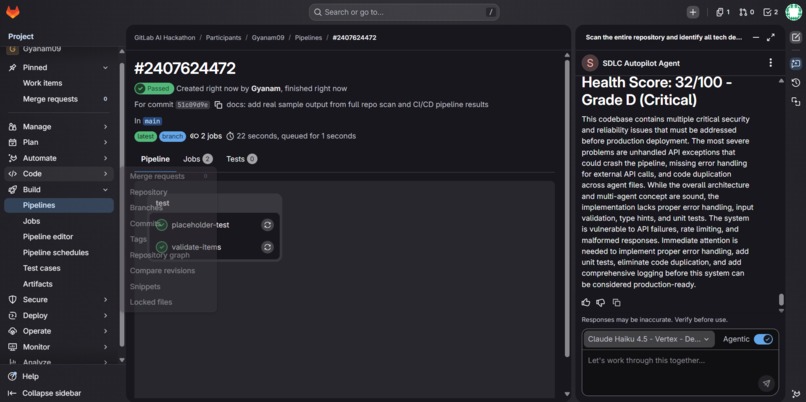Send the chat message
This screenshot has width=806, height=402.
coord(766,383)
